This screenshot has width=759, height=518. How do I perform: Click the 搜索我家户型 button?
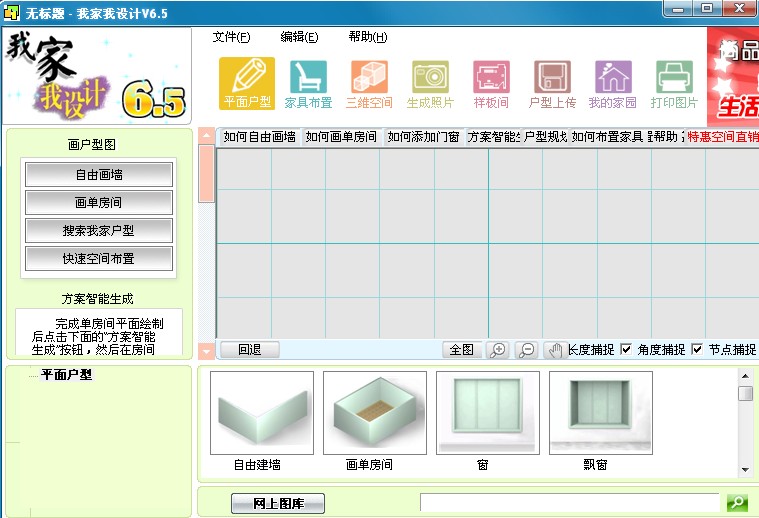pyautogui.click(x=99, y=231)
